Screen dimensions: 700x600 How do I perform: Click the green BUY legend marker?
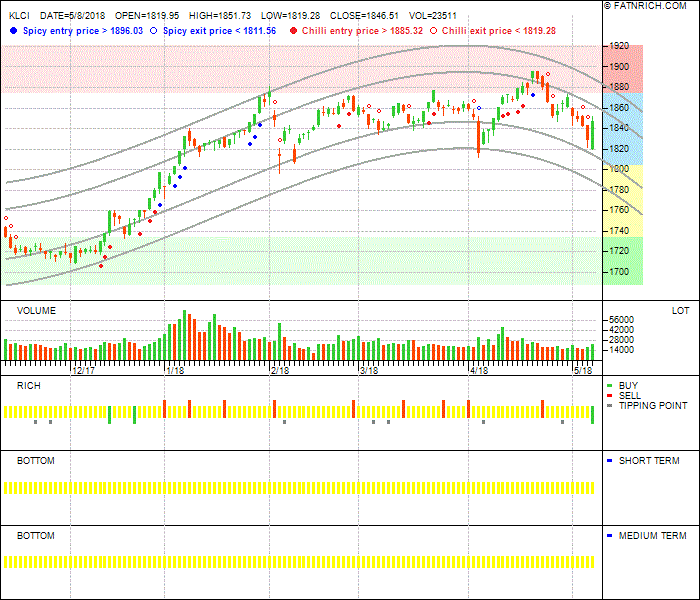point(609,386)
